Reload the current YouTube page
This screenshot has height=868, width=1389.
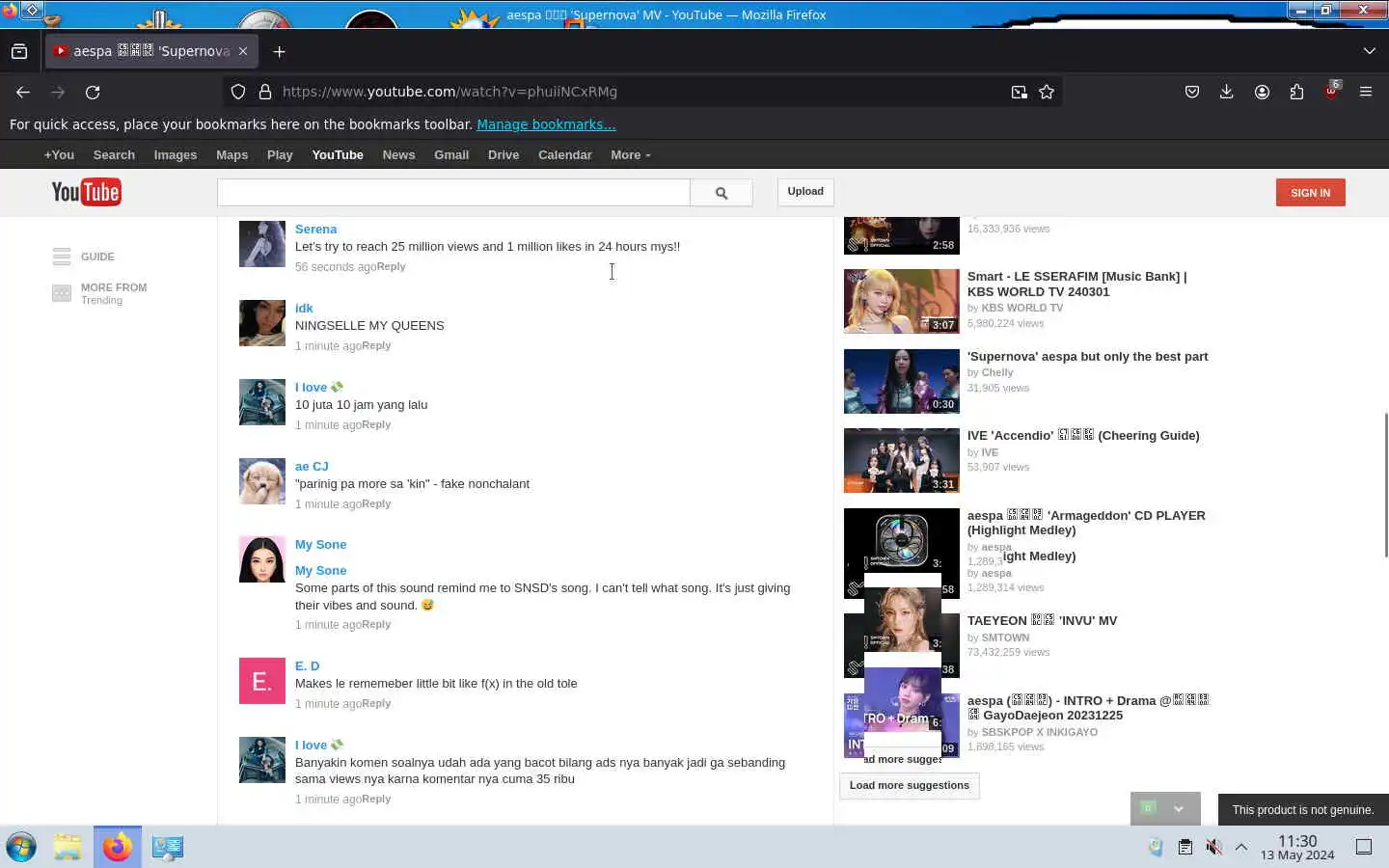[93, 92]
